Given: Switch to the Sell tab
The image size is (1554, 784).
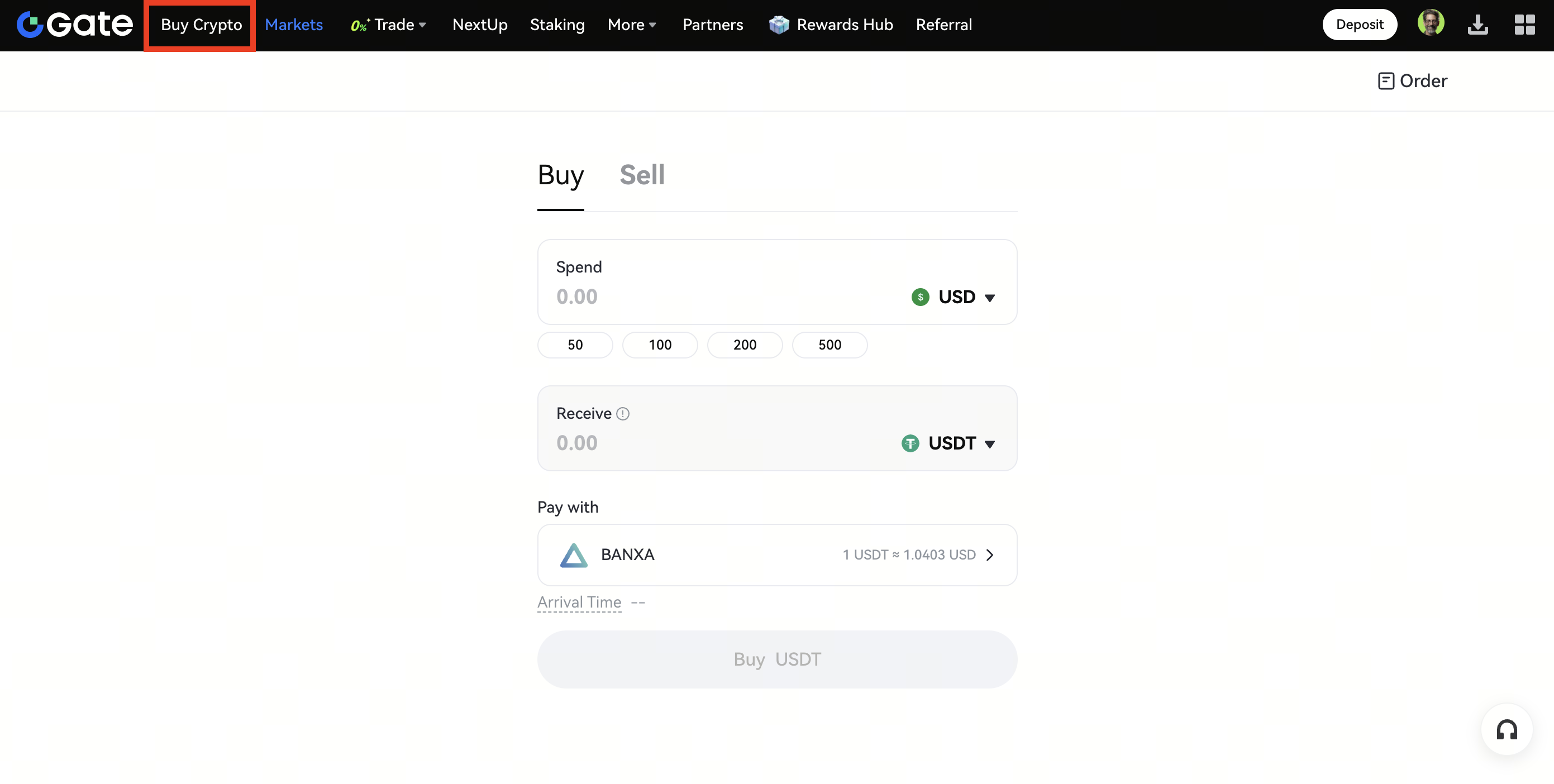Looking at the screenshot, I should (642, 175).
